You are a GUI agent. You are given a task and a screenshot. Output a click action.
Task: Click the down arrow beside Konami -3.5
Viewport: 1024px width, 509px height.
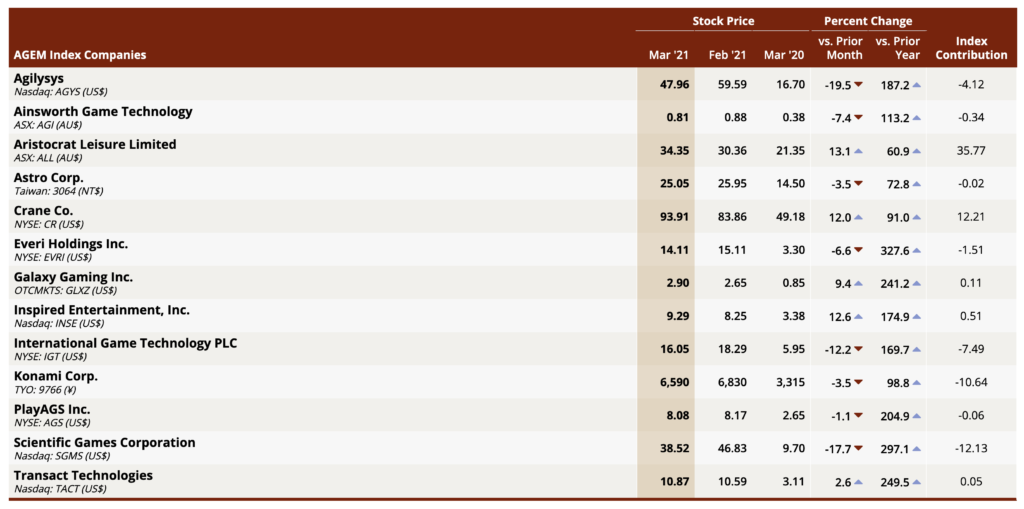pos(858,383)
